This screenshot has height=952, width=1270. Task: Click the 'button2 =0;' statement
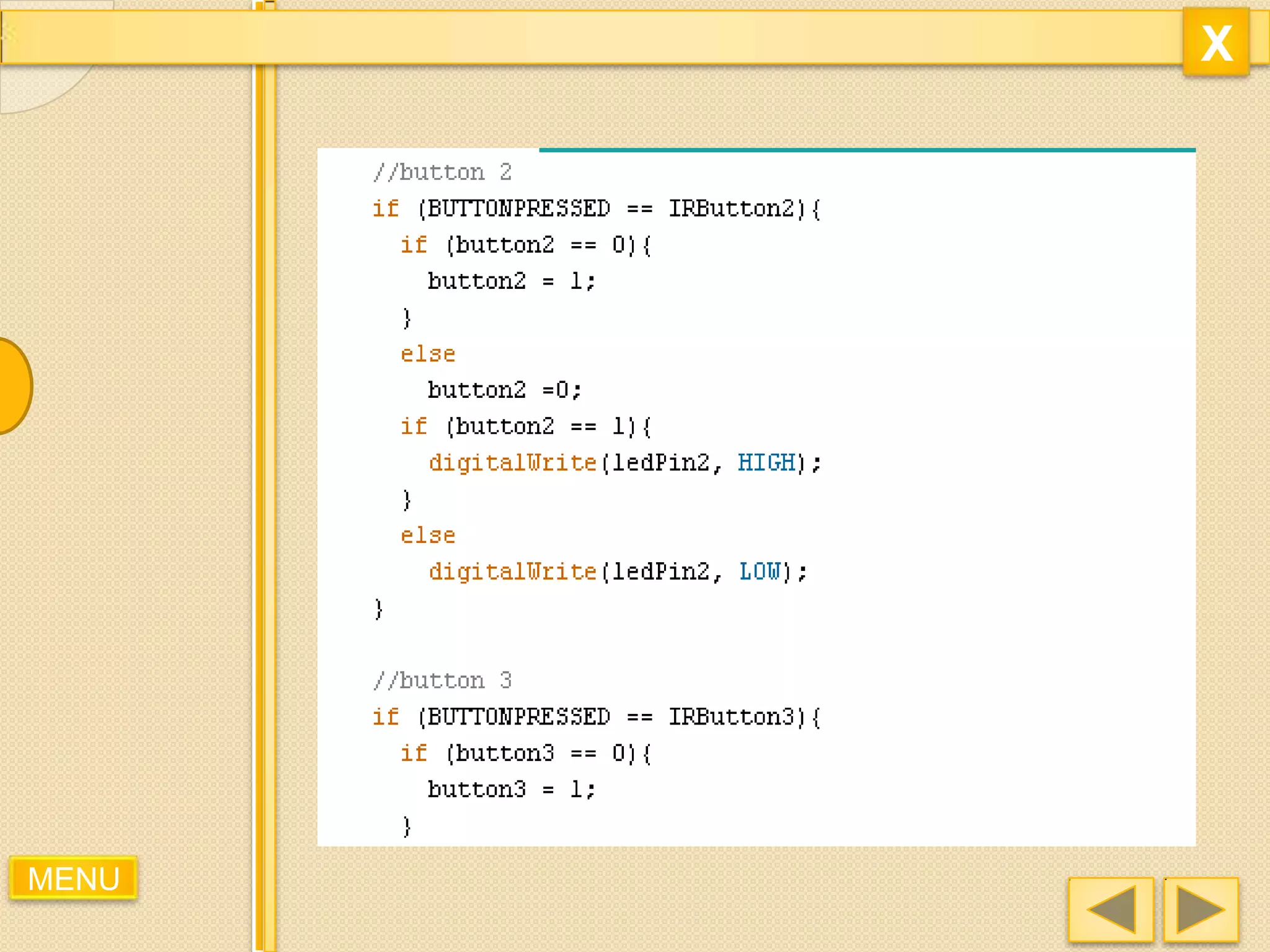504,390
